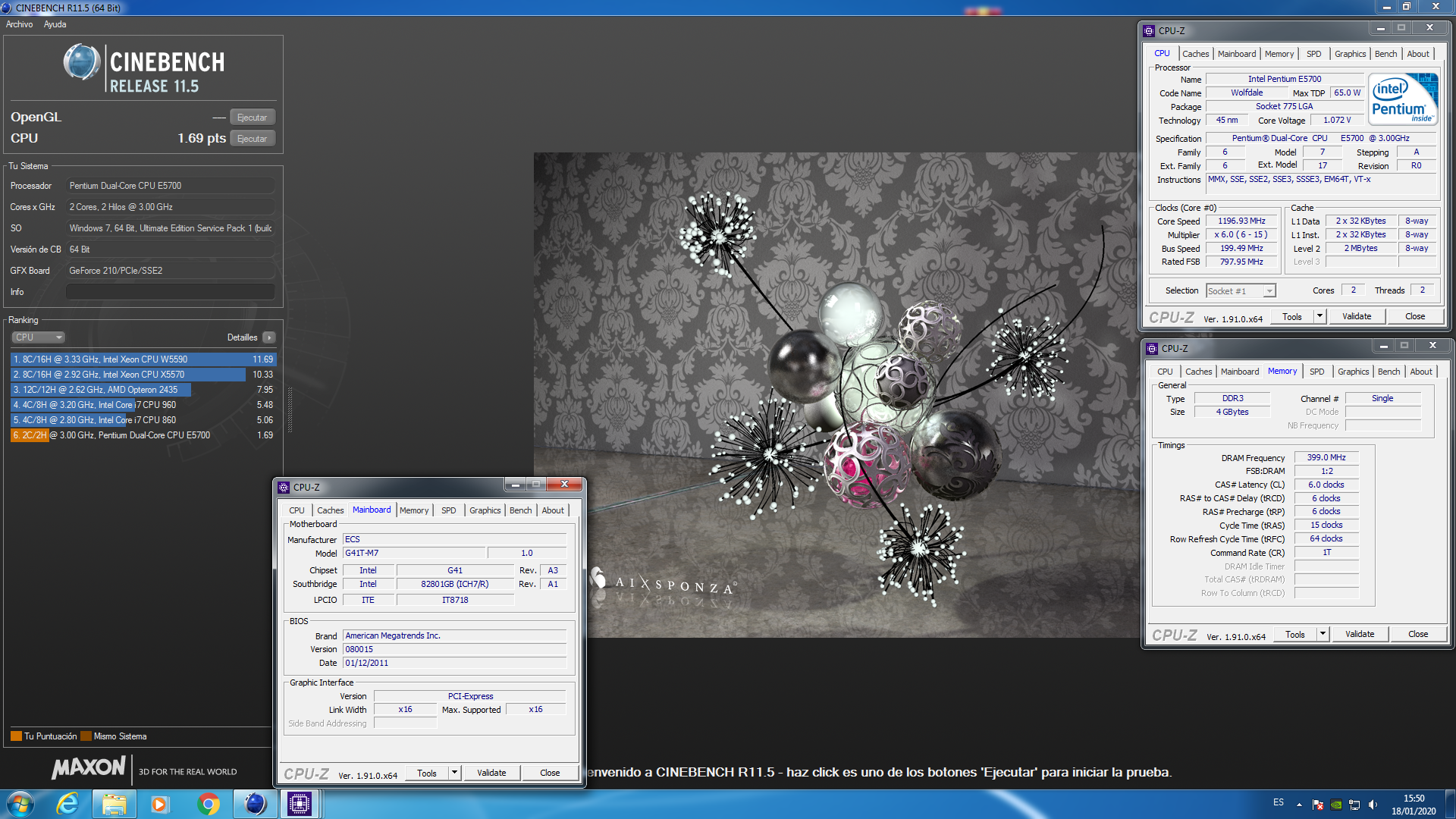Open the volume speaker tray icon
Image resolution: width=1456 pixels, height=819 pixels.
click(1373, 805)
